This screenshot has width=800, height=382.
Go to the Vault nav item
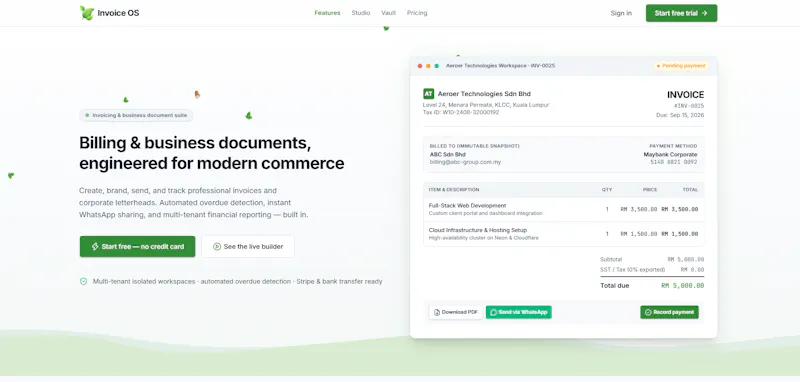[388, 13]
